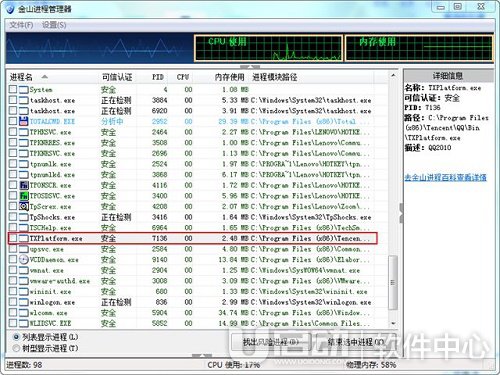Click the 结束选中进程 button

click(356, 342)
